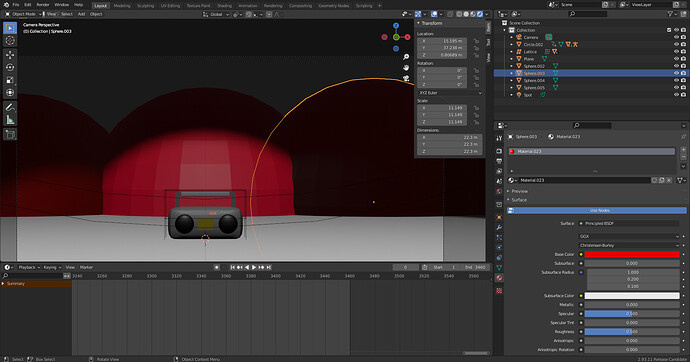Click the viewport pan hand icon
The width and height of the screenshot is (690, 362).
(x=406, y=67)
